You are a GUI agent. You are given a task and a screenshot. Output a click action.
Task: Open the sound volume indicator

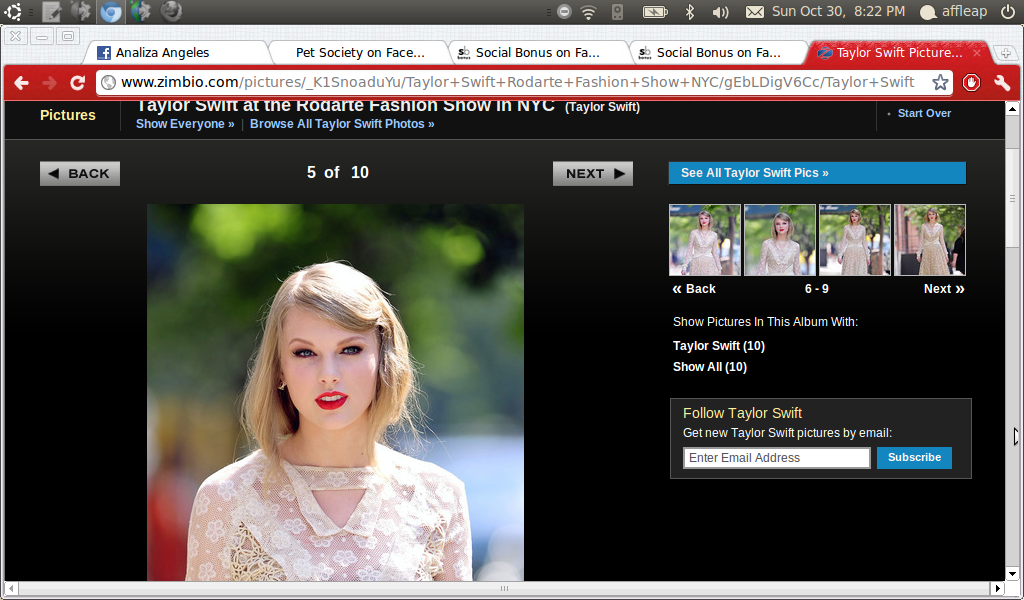[720, 12]
